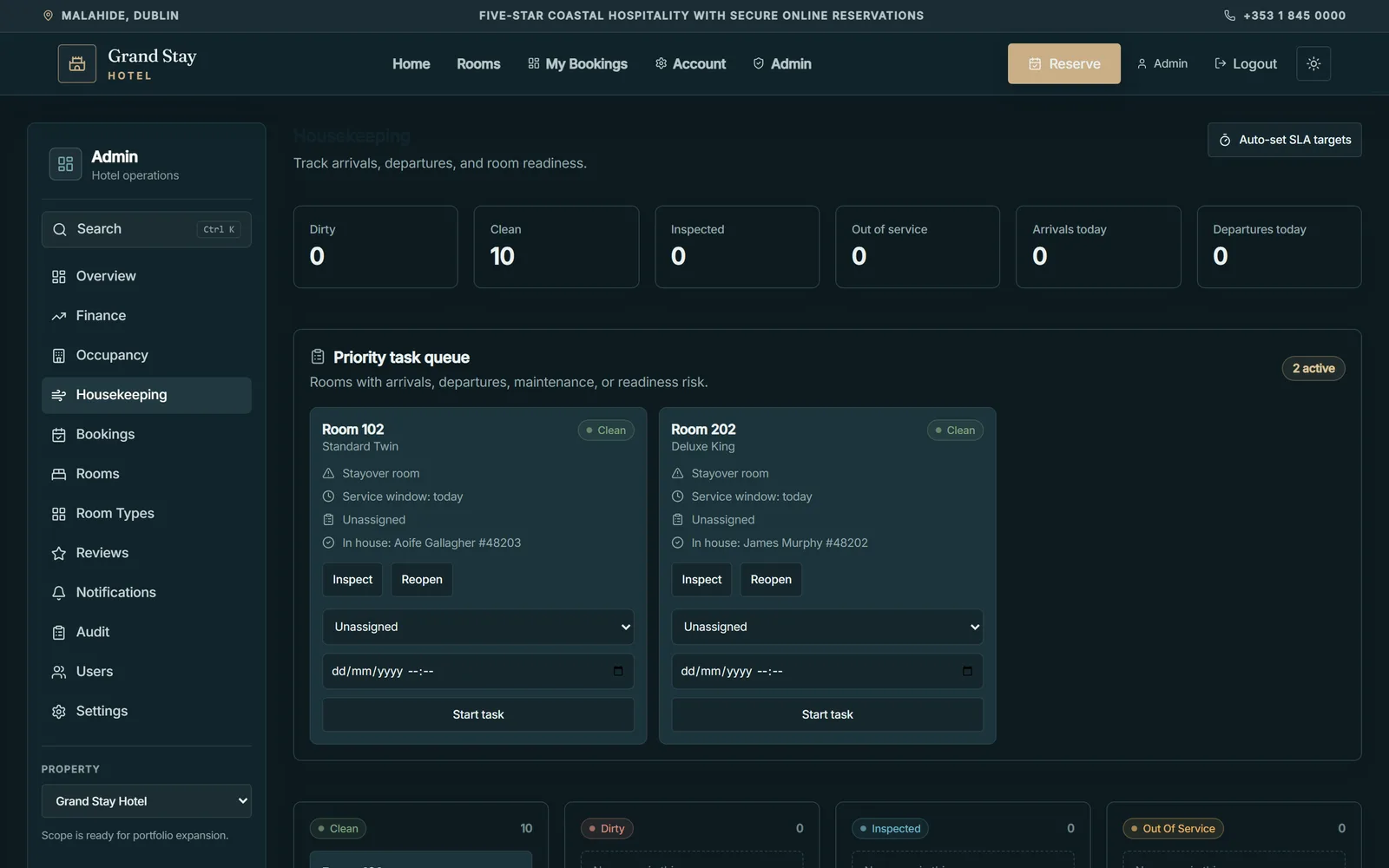The width and height of the screenshot is (1389, 868).
Task: Click the Auto-set SLA targets button
Action: pyautogui.click(x=1285, y=140)
